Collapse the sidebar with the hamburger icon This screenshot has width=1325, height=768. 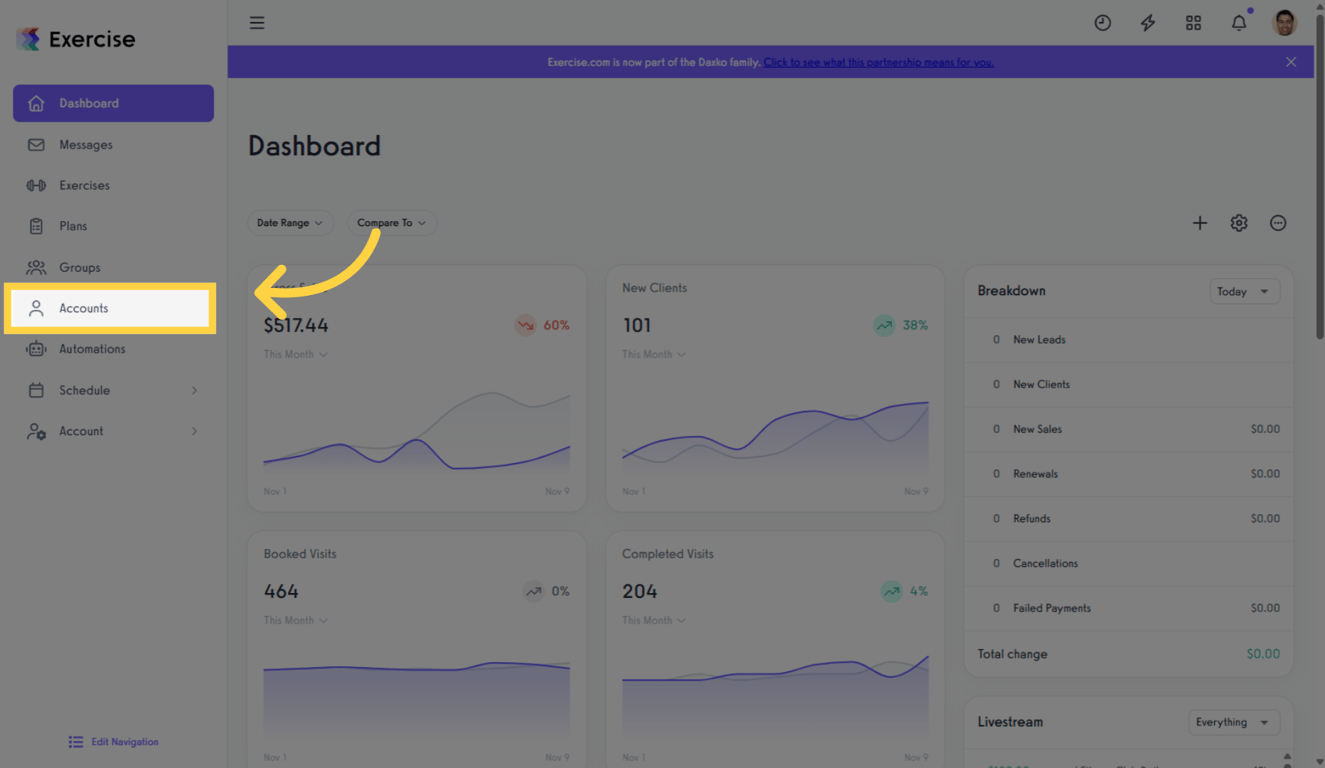(257, 22)
